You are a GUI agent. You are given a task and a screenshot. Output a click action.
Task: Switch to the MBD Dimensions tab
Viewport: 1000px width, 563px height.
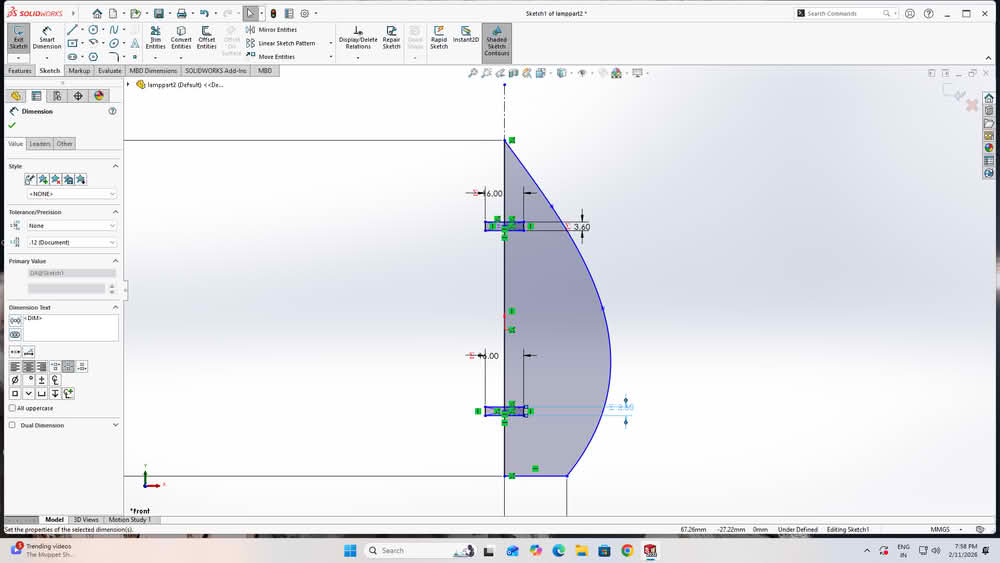tap(153, 71)
